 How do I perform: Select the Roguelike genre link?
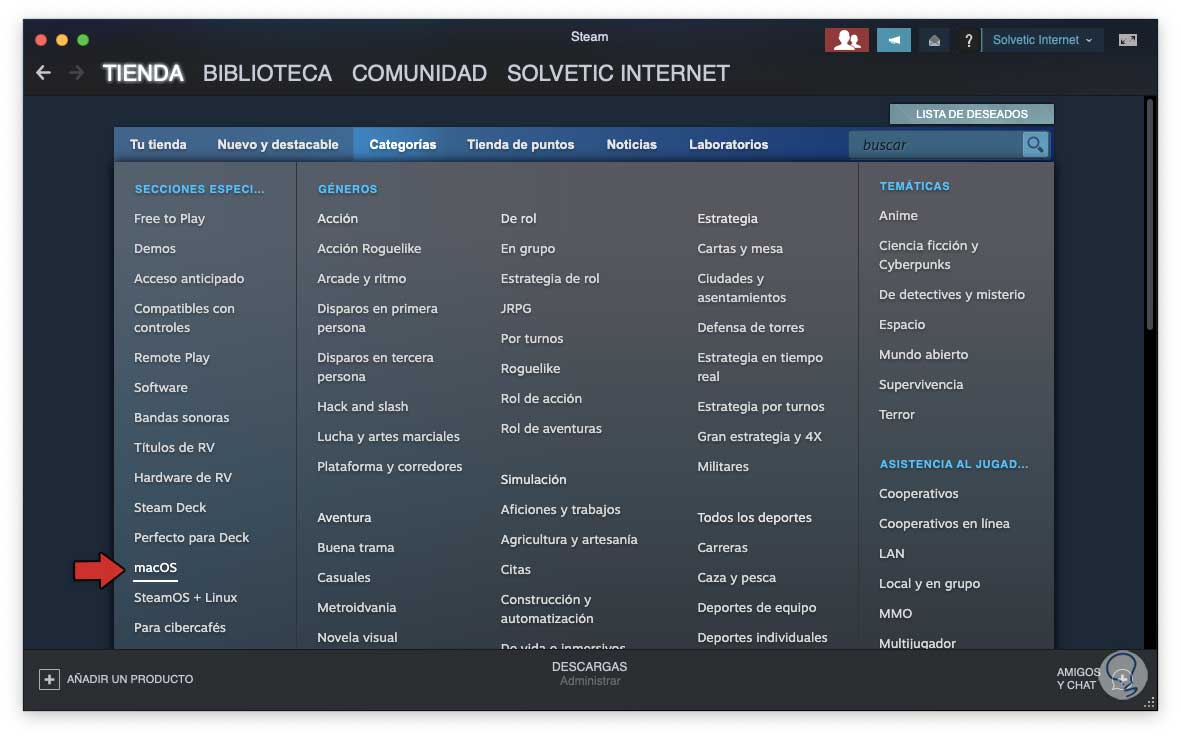pos(530,369)
